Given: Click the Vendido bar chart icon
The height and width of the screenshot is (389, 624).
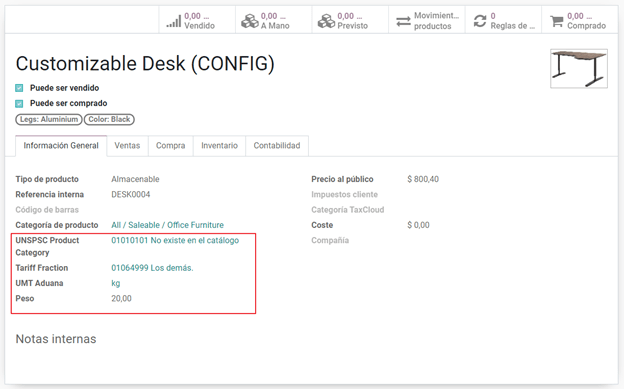Looking at the screenshot, I should tap(174, 21).
